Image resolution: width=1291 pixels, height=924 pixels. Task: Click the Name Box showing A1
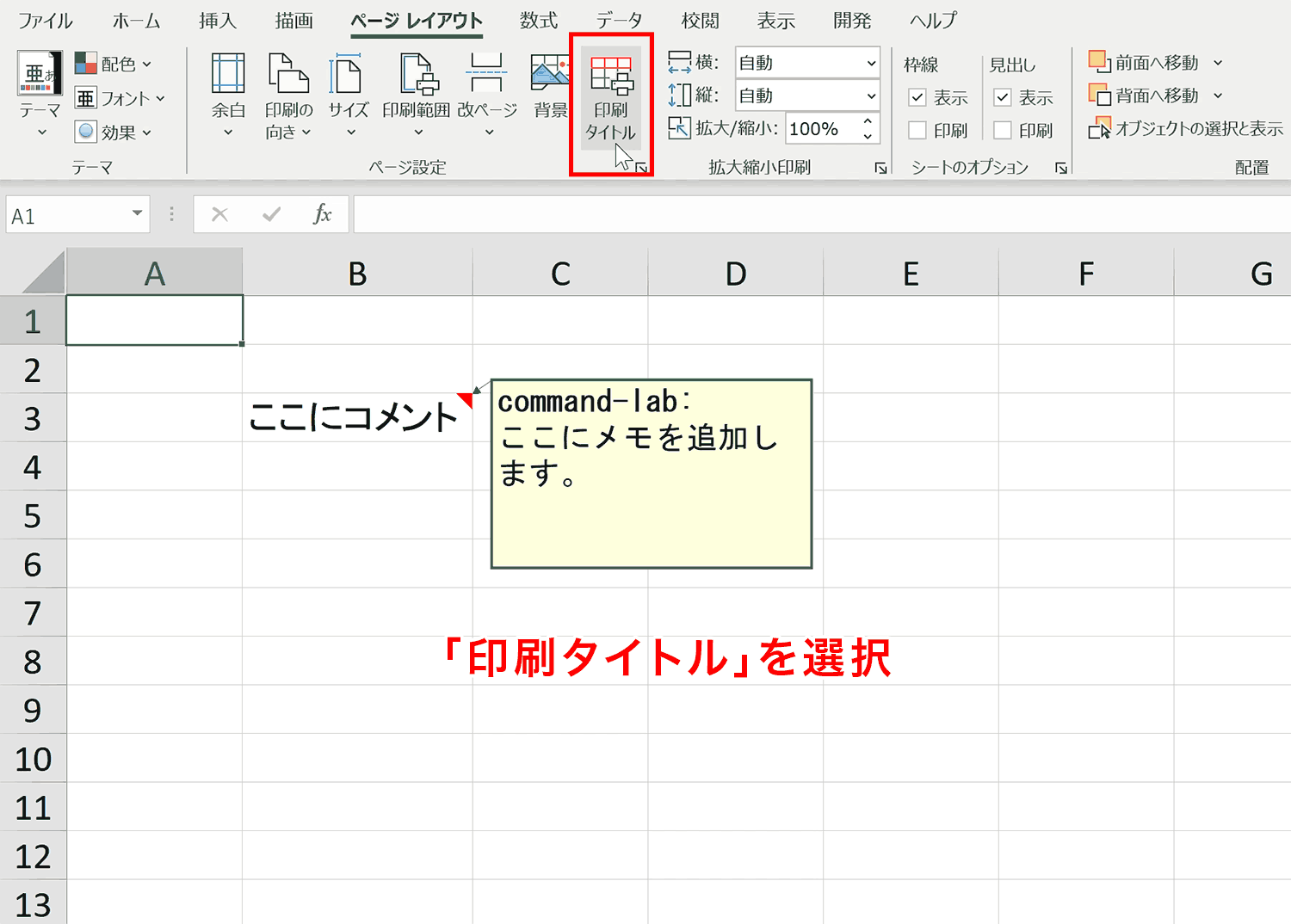click(67, 215)
